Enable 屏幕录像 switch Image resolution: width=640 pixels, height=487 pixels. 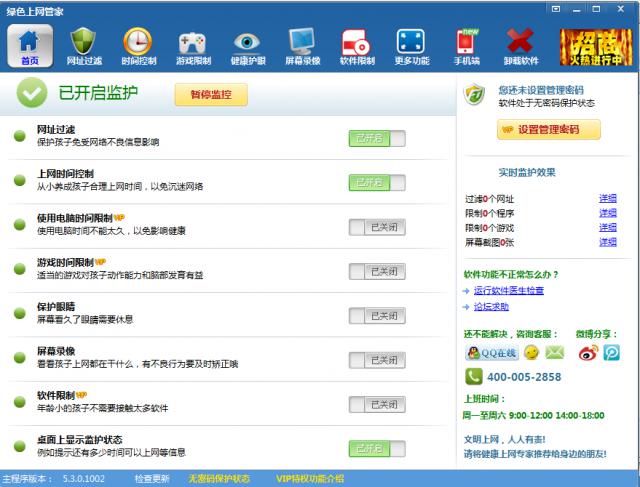(x=377, y=360)
